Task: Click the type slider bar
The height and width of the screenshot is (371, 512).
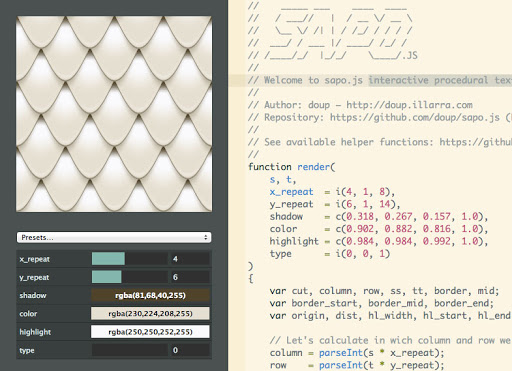Action: [129, 350]
